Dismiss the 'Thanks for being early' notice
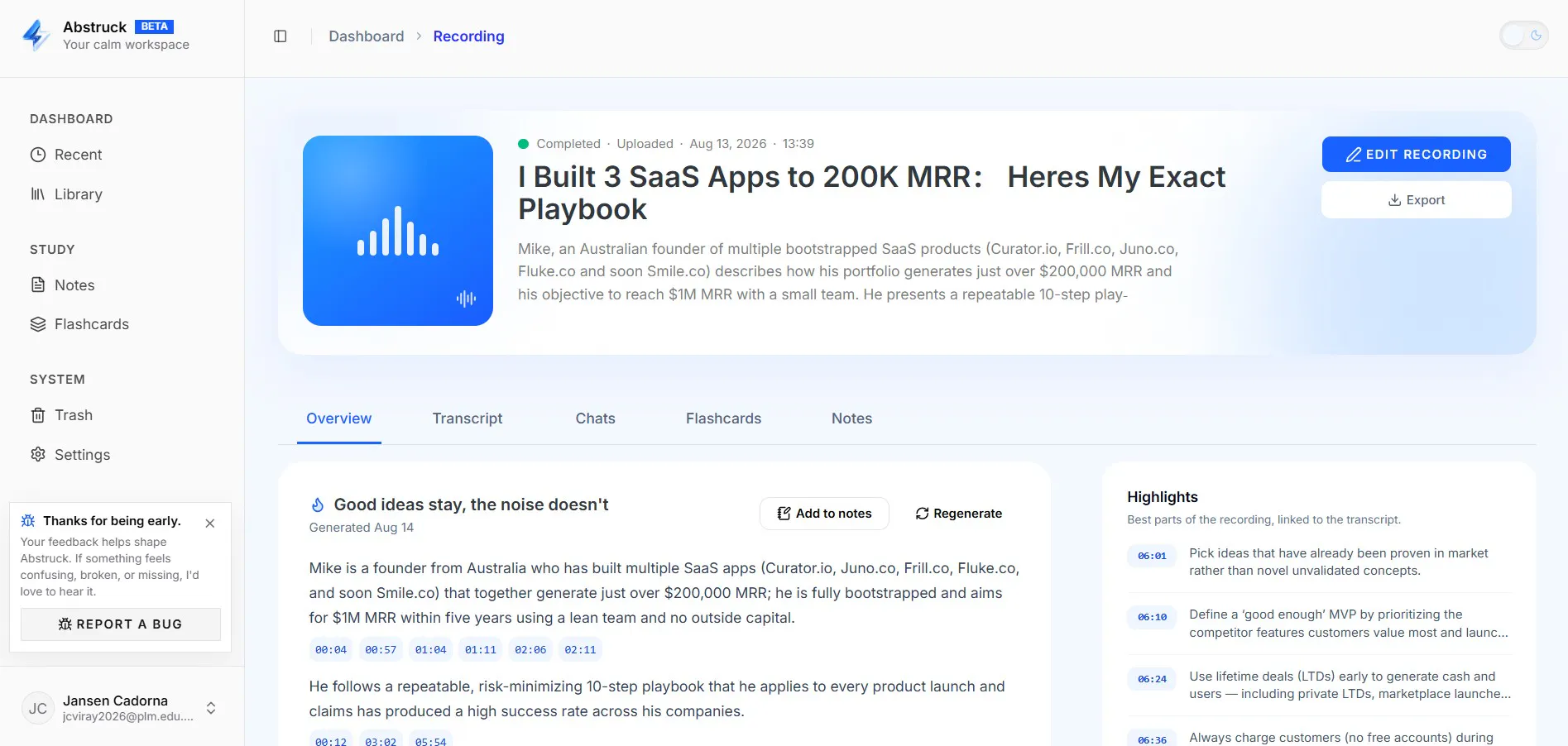 click(x=210, y=524)
